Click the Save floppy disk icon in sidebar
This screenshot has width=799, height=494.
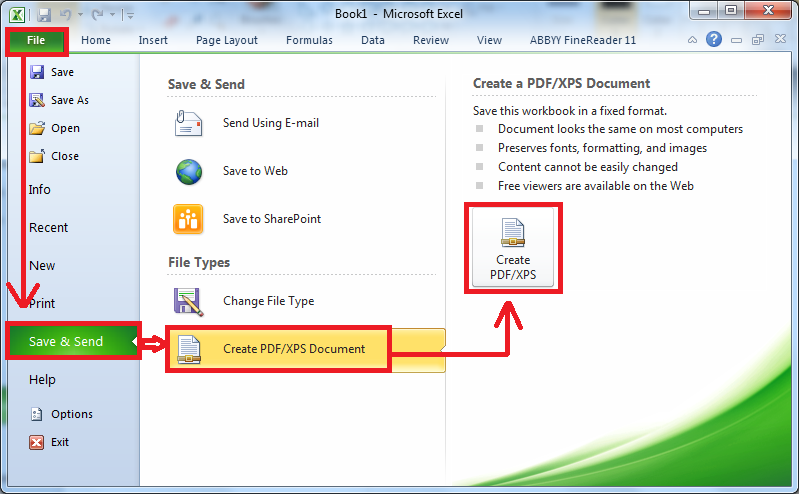pos(37,72)
